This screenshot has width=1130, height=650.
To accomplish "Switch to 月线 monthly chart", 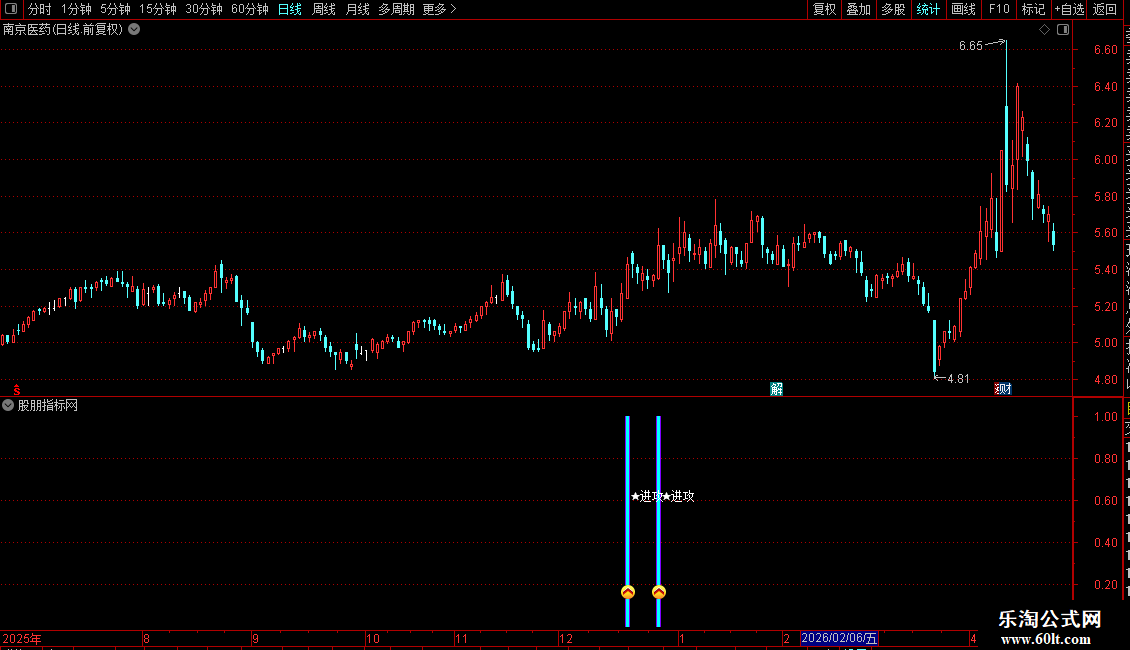I will tap(357, 9).
